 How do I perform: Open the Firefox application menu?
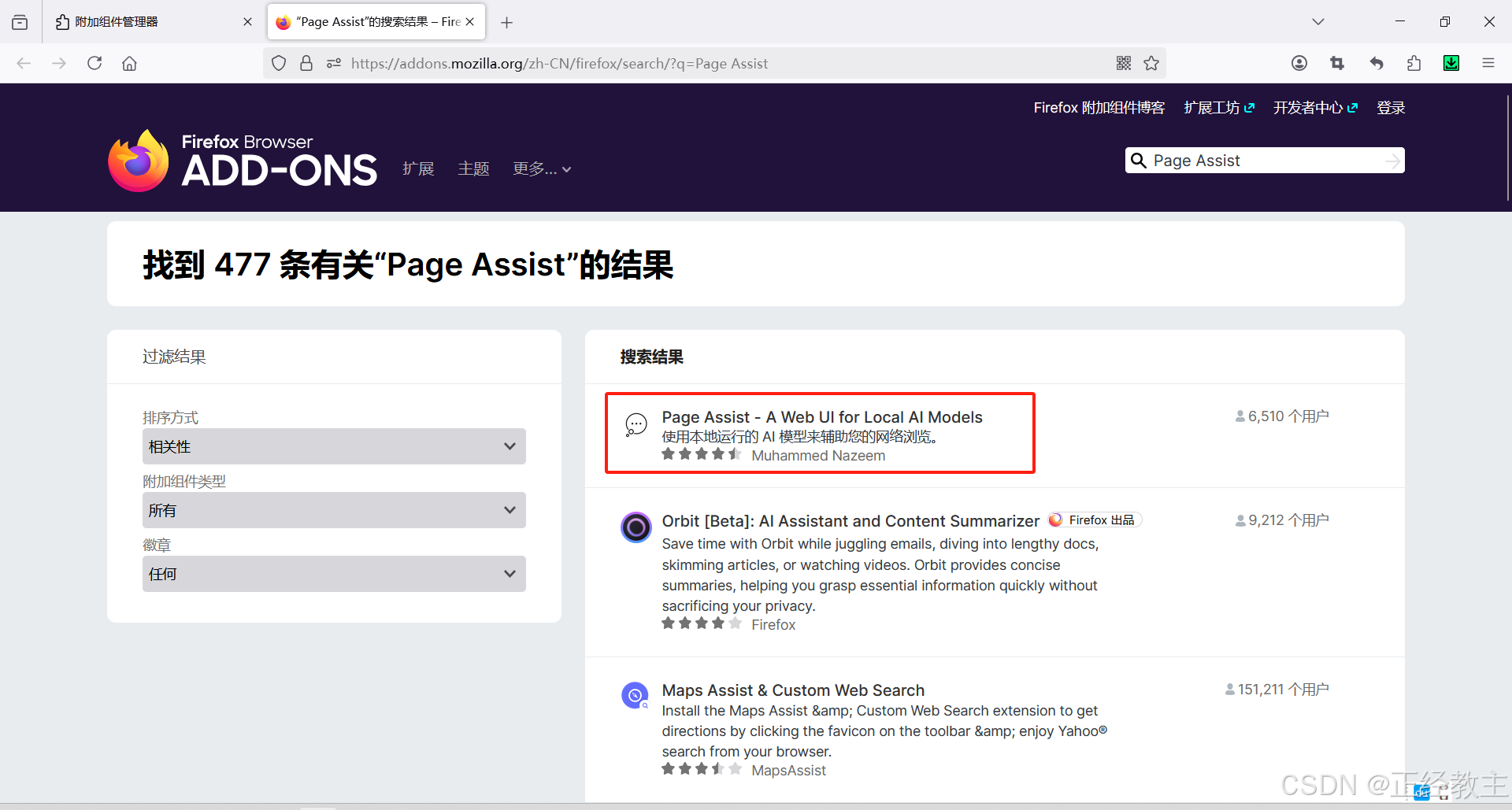click(x=1488, y=63)
